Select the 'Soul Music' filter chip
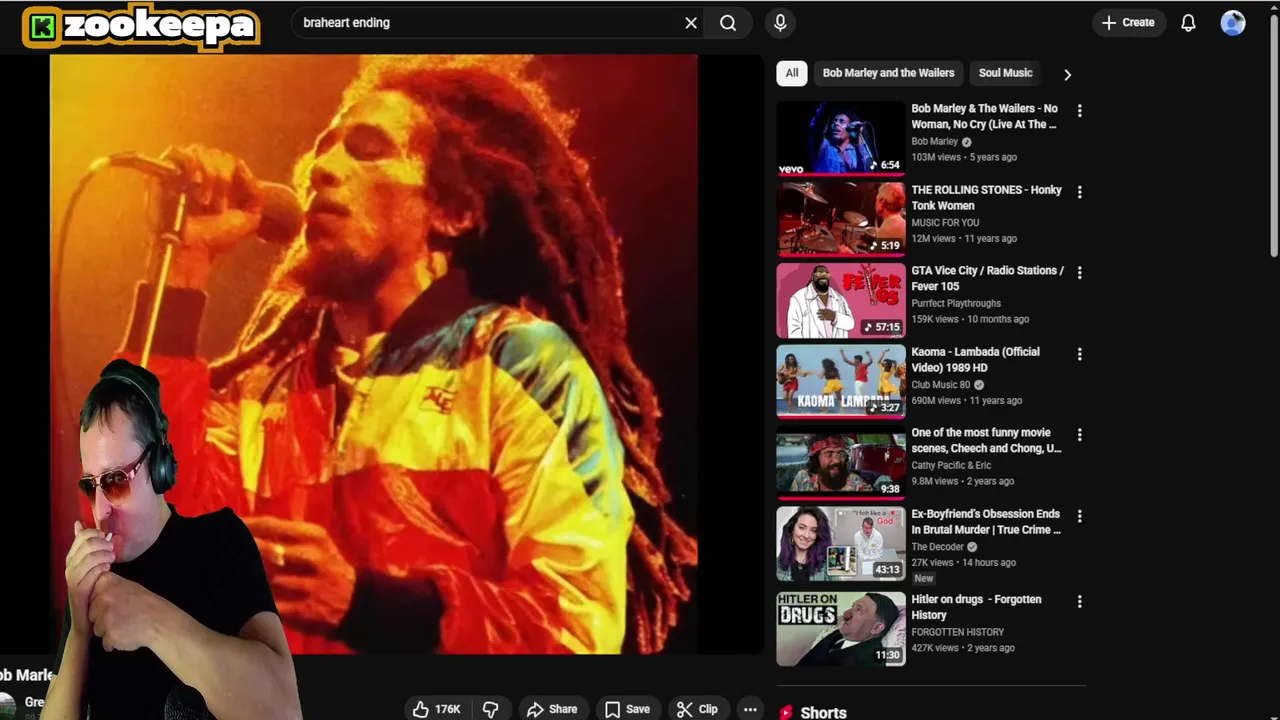Viewport: 1280px width, 720px height. point(1005,73)
